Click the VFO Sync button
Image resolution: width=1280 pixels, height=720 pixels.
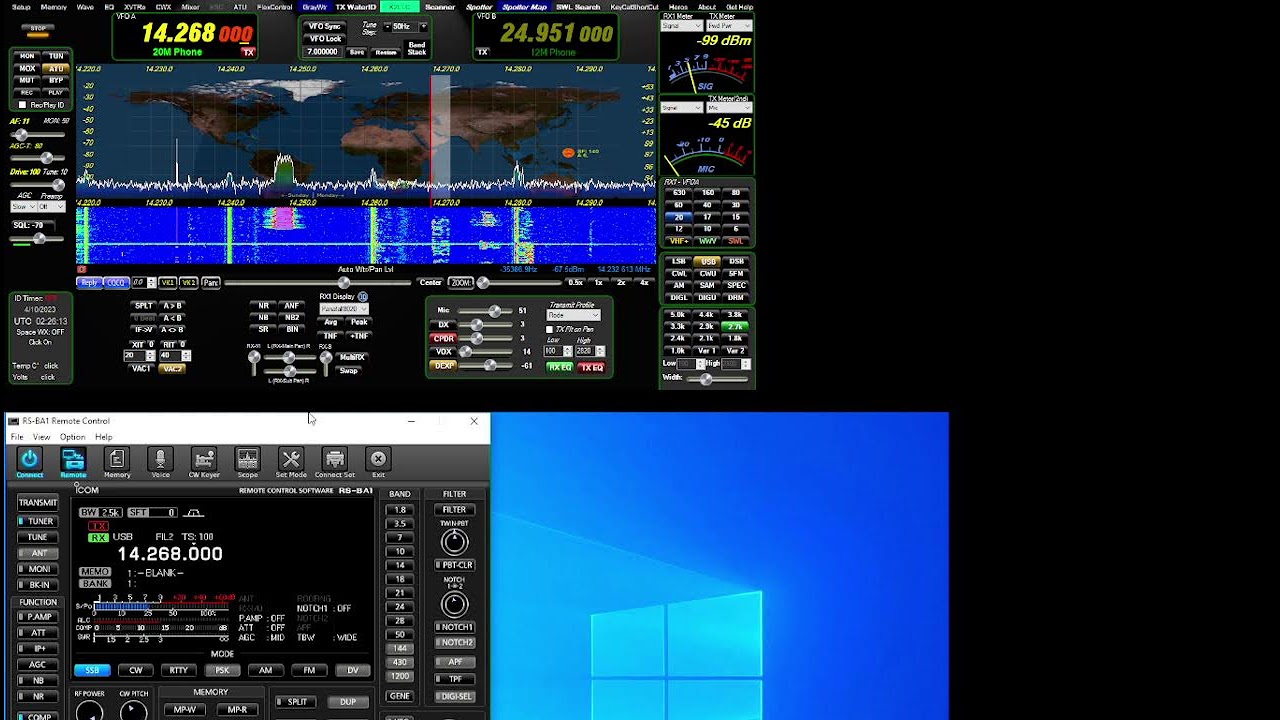pos(324,27)
